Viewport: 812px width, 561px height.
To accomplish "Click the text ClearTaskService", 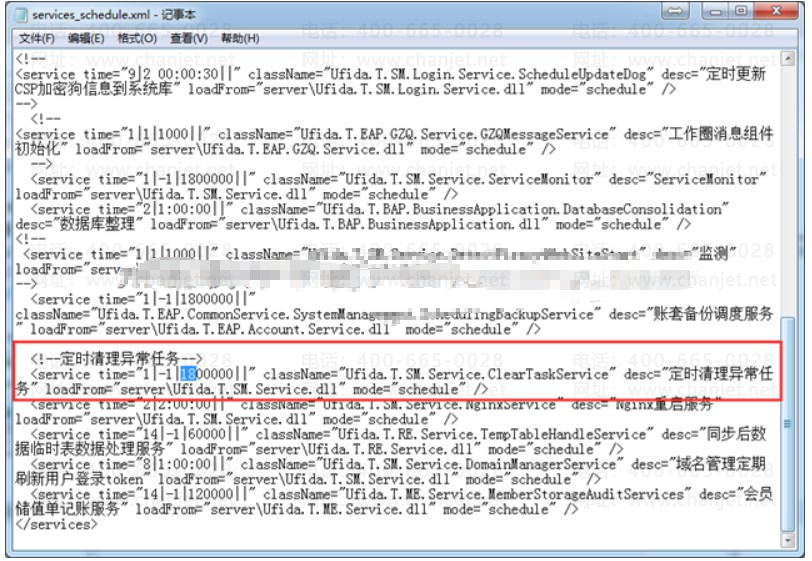I will (552, 374).
